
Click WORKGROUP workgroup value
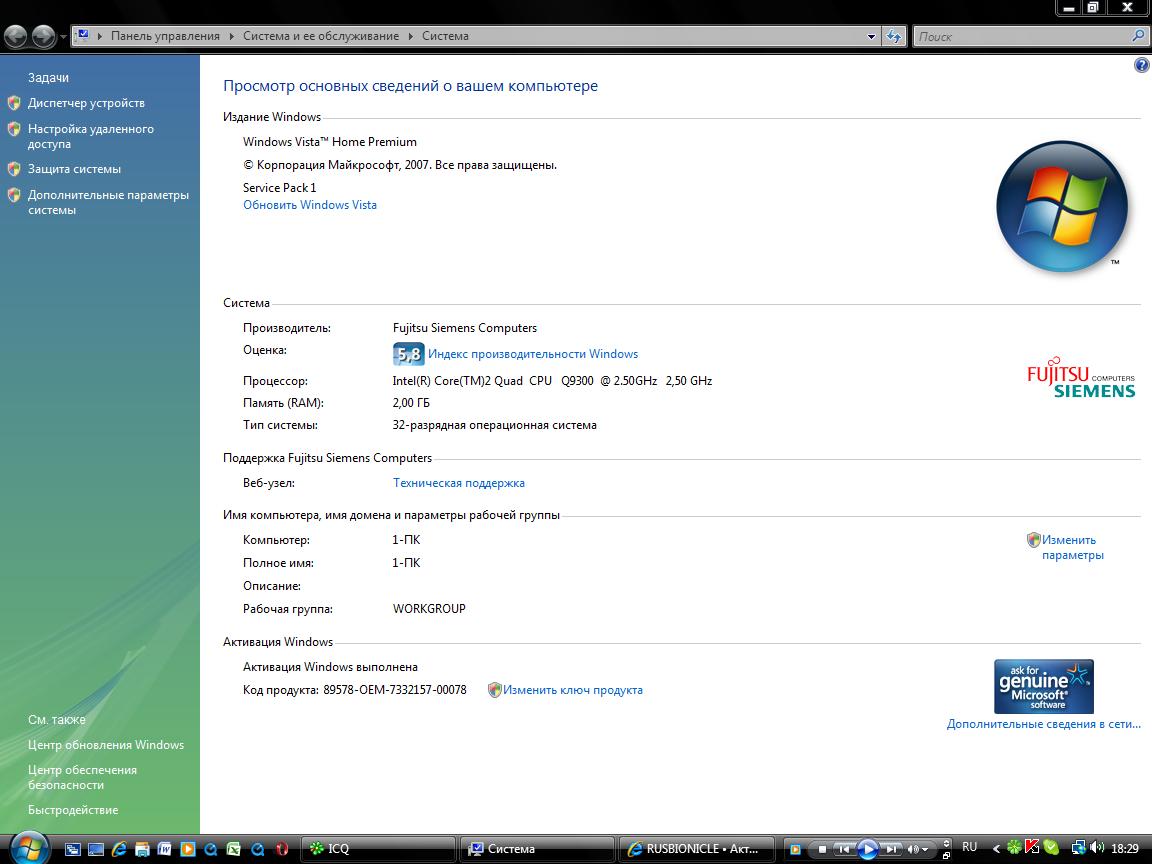[x=429, y=609]
